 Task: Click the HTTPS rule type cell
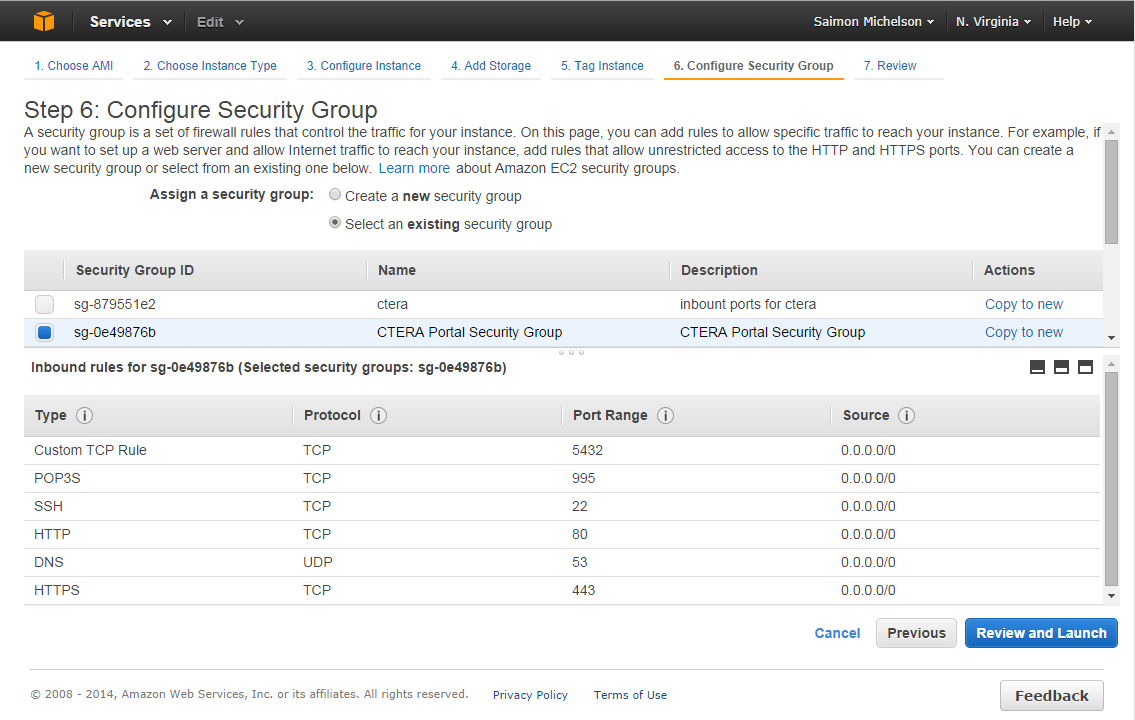coord(56,590)
